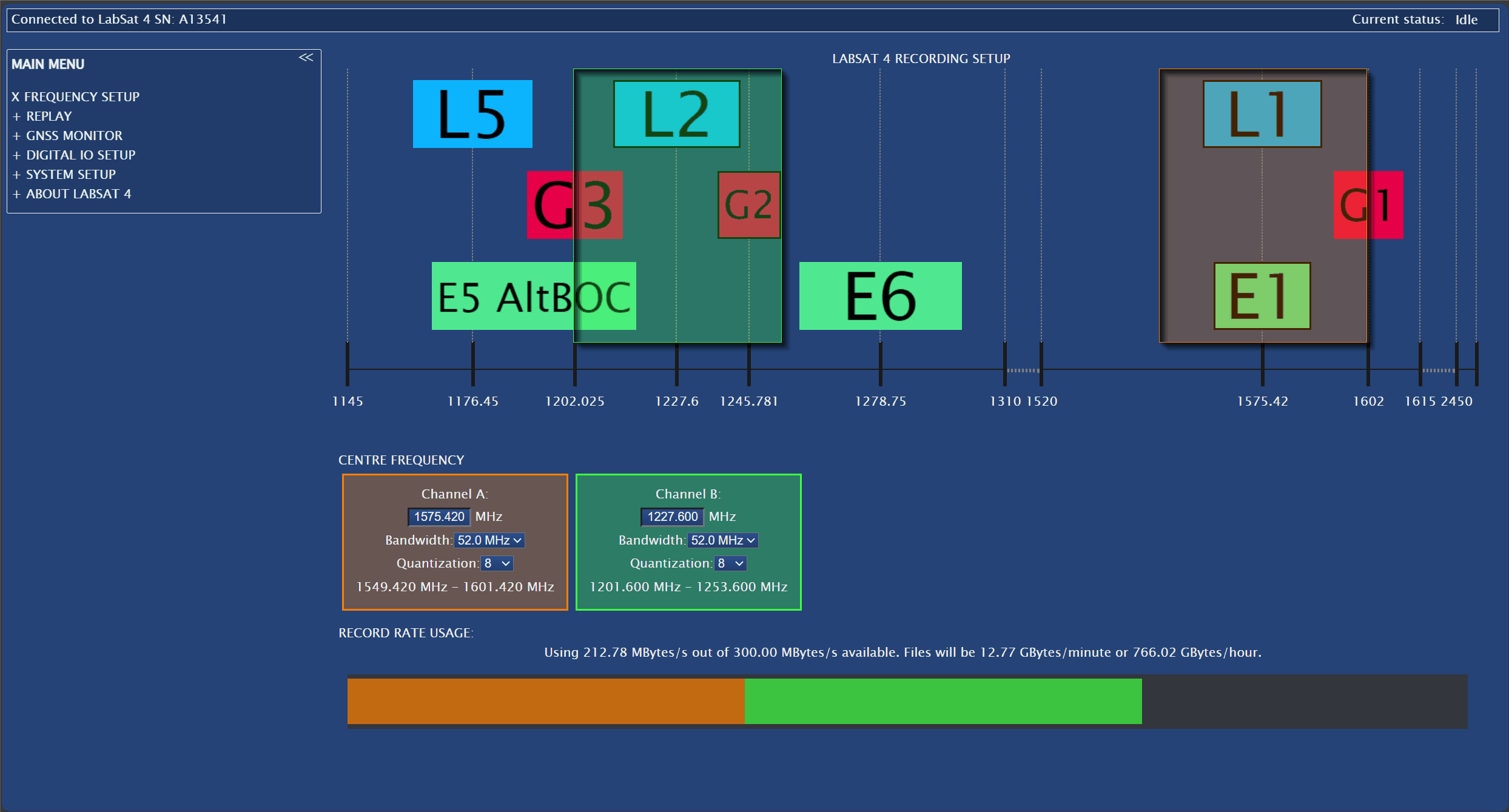
Task: Open Channel A Quantization dropdown
Action: [x=497, y=563]
